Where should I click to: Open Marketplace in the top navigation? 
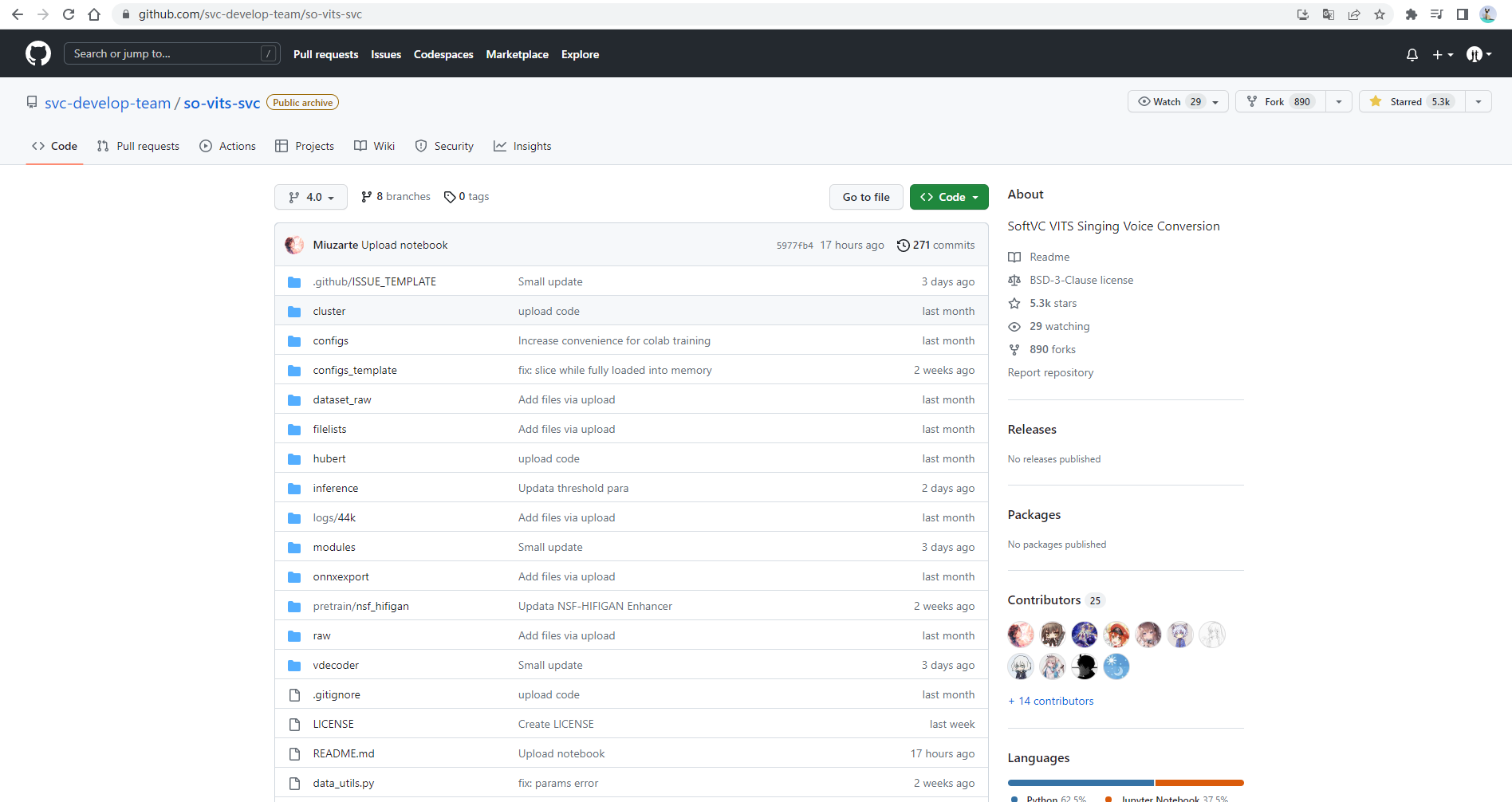(518, 54)
